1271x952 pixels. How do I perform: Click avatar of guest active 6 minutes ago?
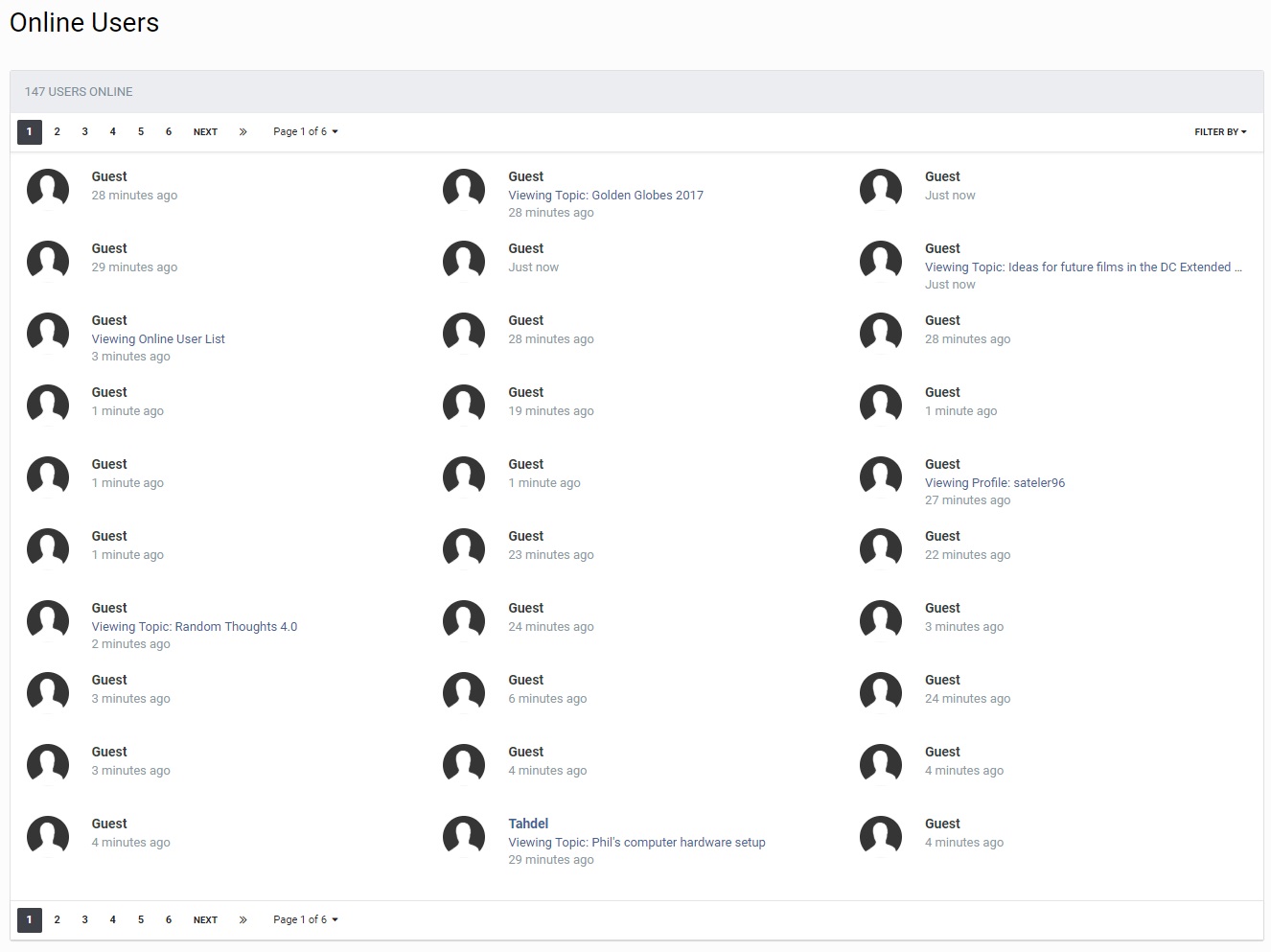click(464, 692)
